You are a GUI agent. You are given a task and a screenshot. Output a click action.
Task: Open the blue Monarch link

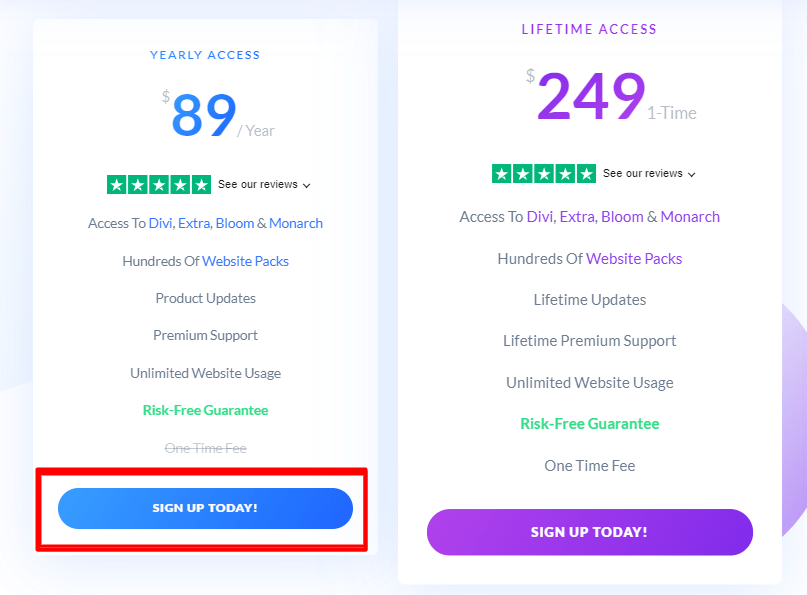(296, 223)
